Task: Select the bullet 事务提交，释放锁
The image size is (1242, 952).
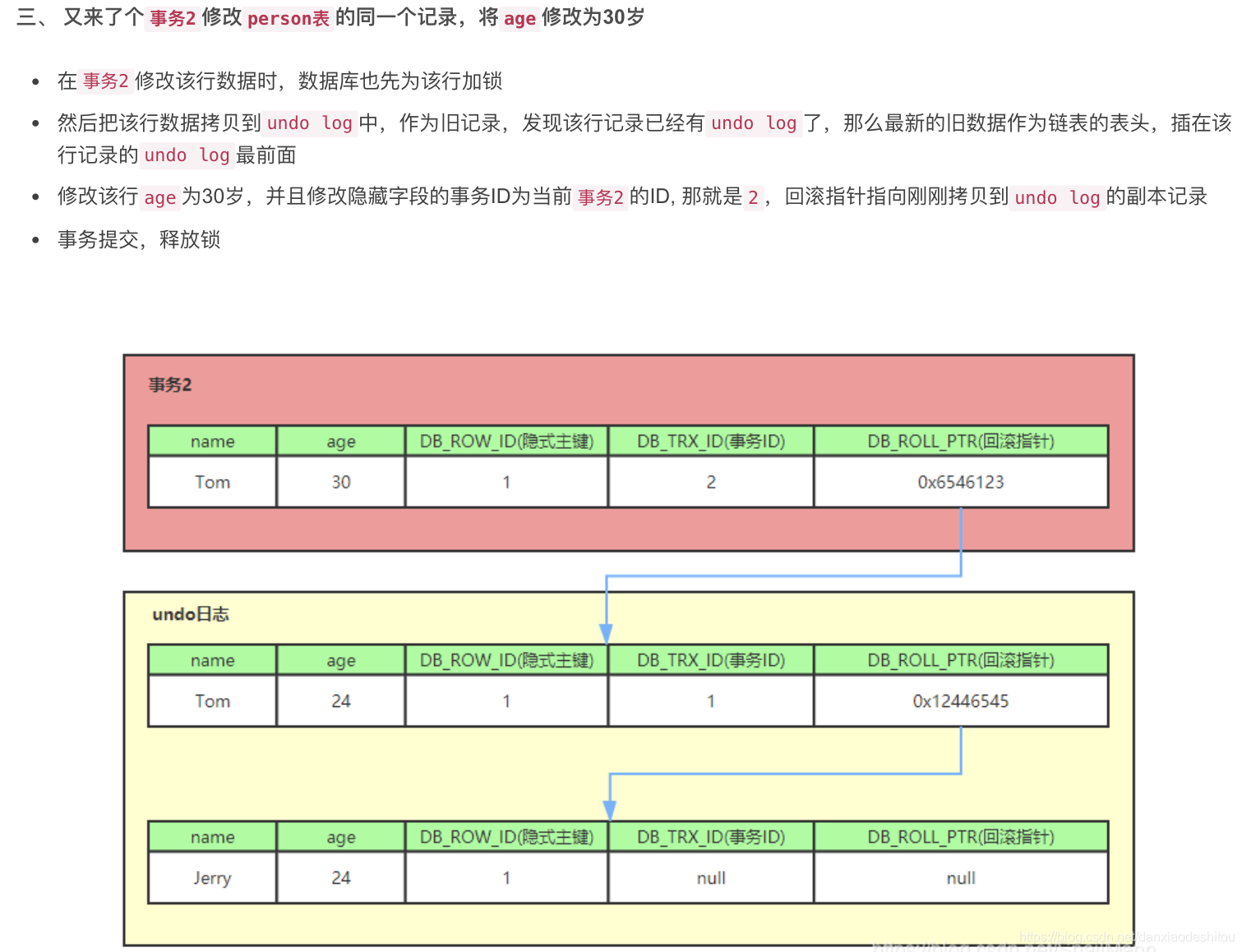Action: pyautogui.click(x=139, y=240)
